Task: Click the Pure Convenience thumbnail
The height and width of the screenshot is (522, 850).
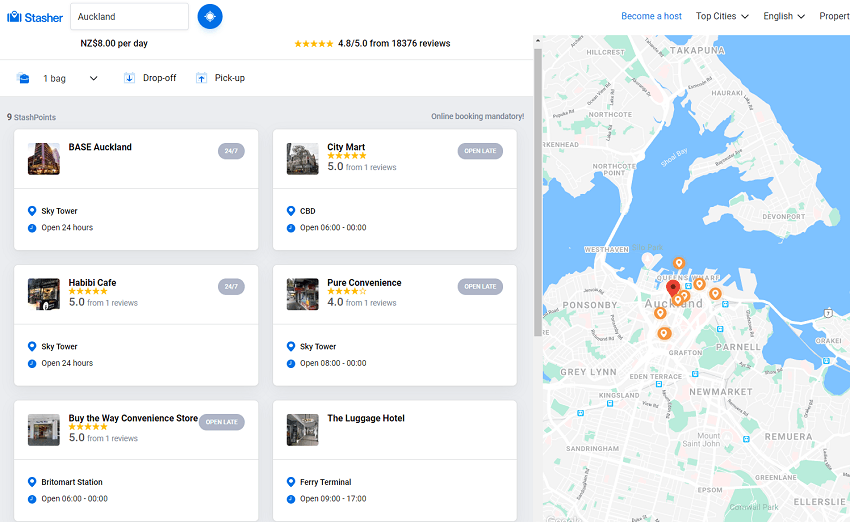Action: (303, 294)
